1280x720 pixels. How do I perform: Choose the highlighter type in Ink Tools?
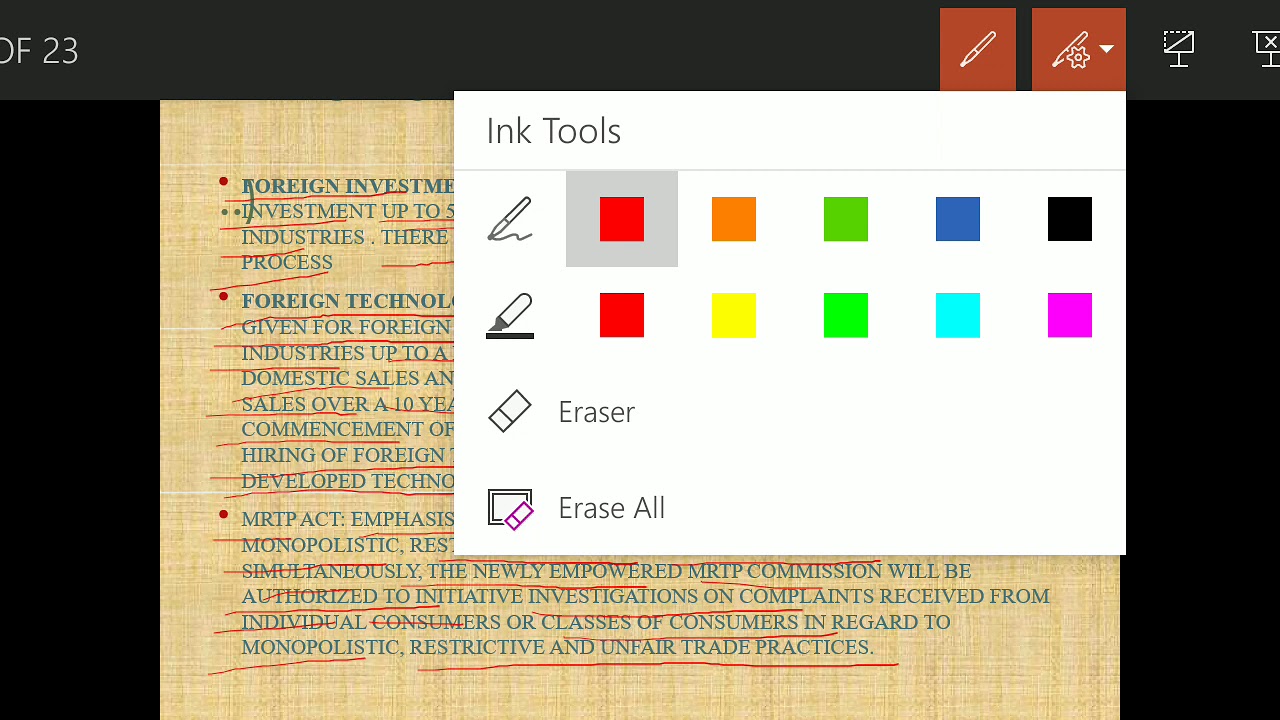510,315
